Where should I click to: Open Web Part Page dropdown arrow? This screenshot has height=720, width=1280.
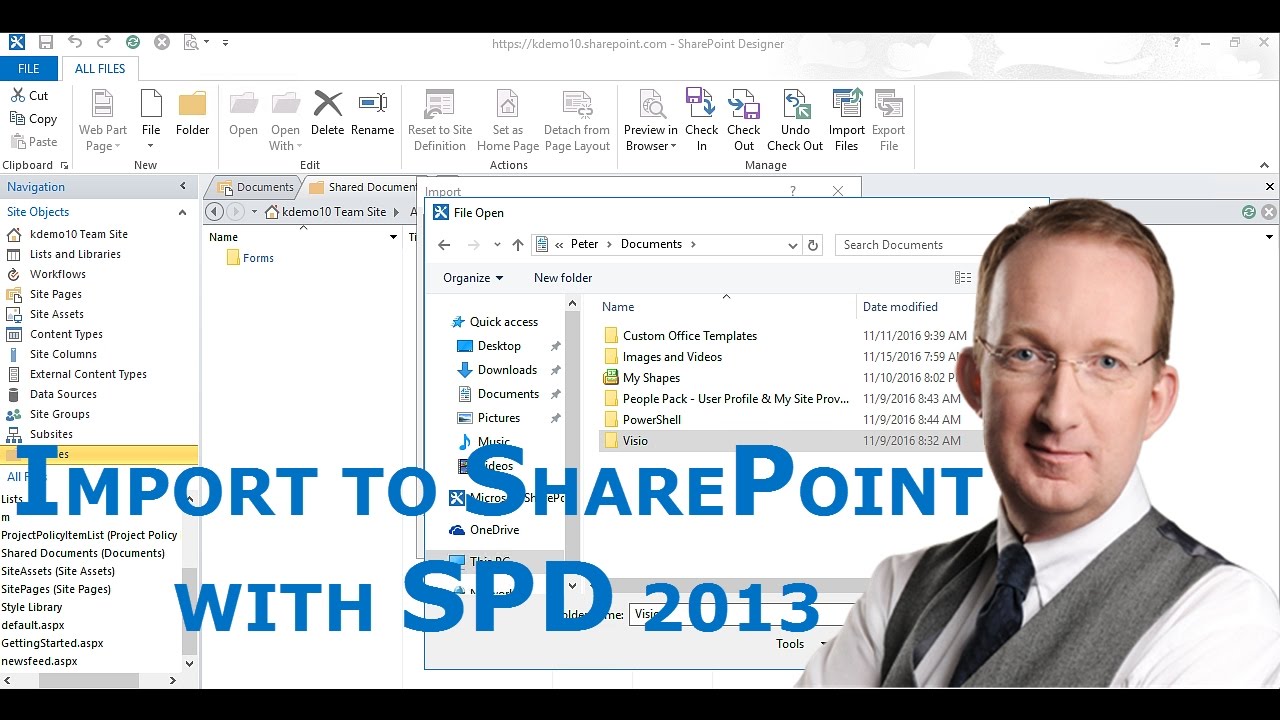117,147
